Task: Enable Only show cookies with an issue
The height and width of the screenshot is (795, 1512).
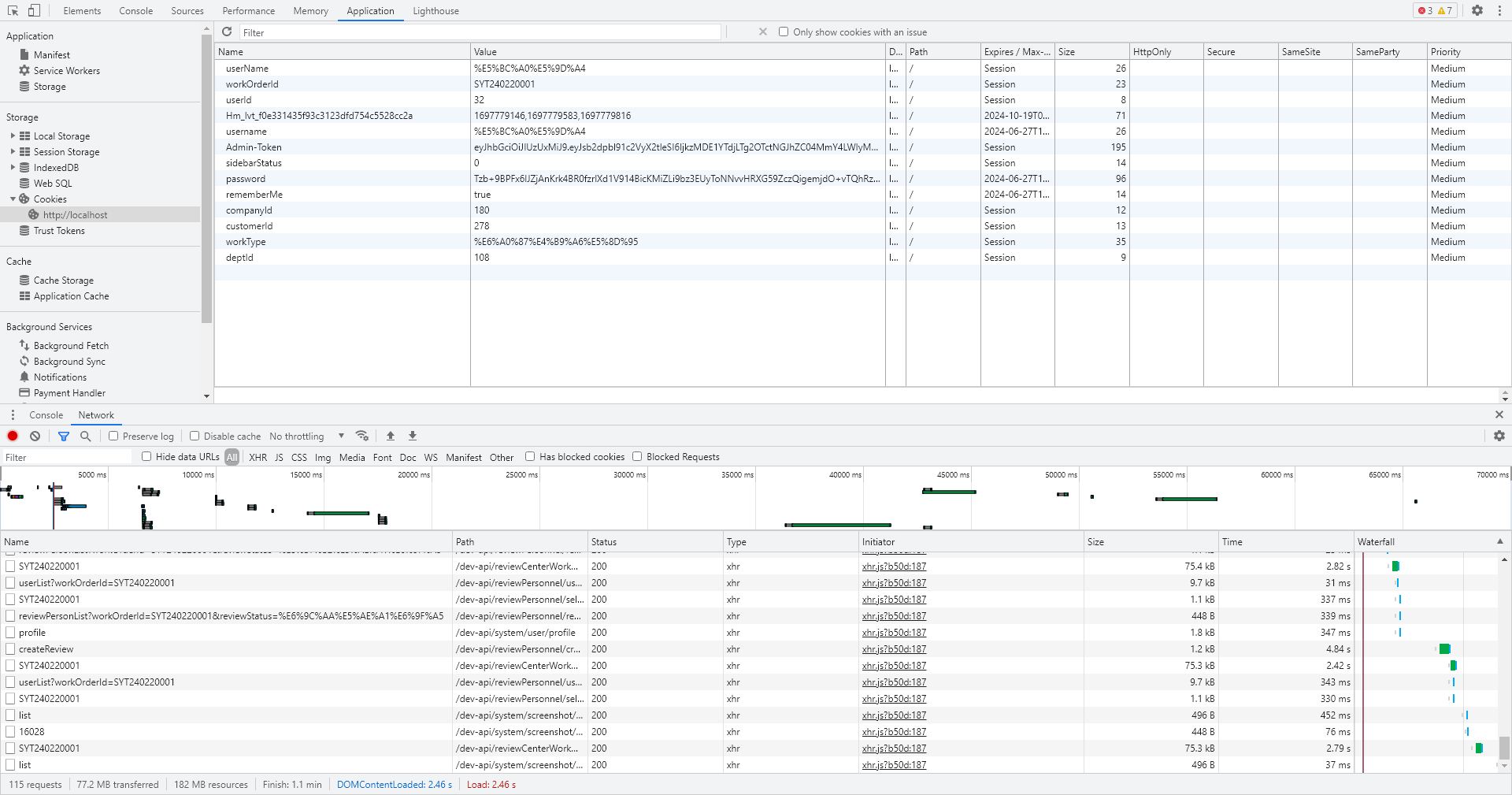Action: click(x=784, y=32)
